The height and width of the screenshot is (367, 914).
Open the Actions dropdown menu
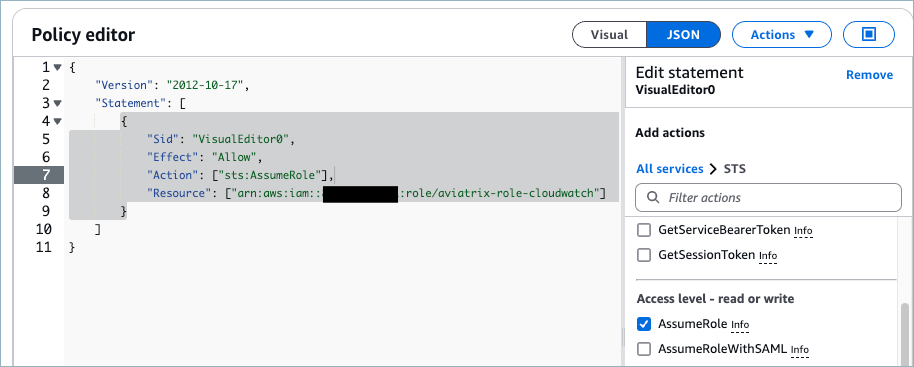[782, 35]
